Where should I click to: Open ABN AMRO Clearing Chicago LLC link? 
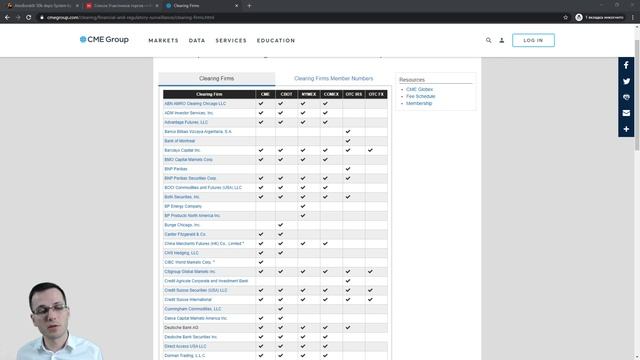tap(195, 104)
